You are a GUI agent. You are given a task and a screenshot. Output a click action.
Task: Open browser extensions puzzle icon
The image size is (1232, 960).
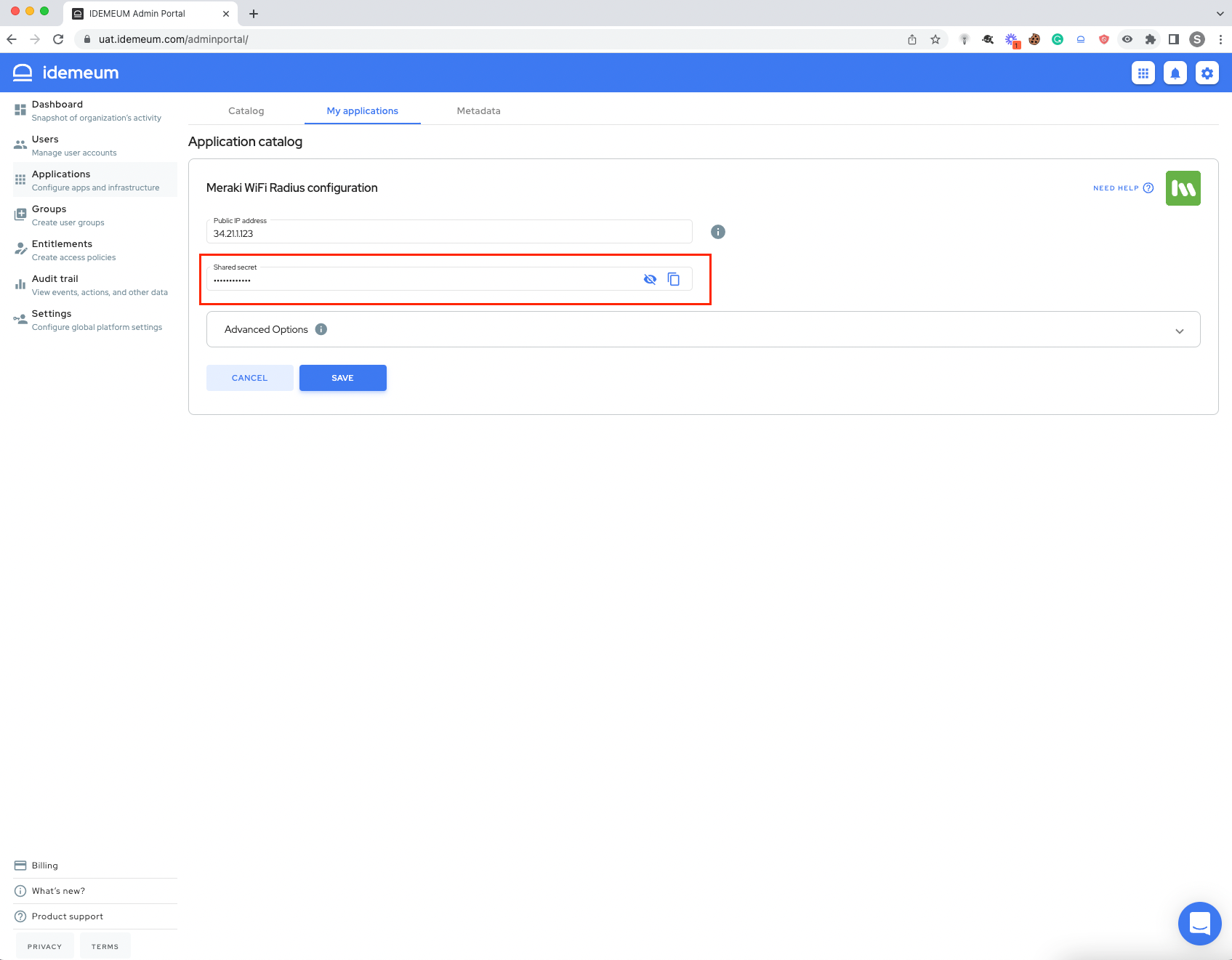point(1151,39)
